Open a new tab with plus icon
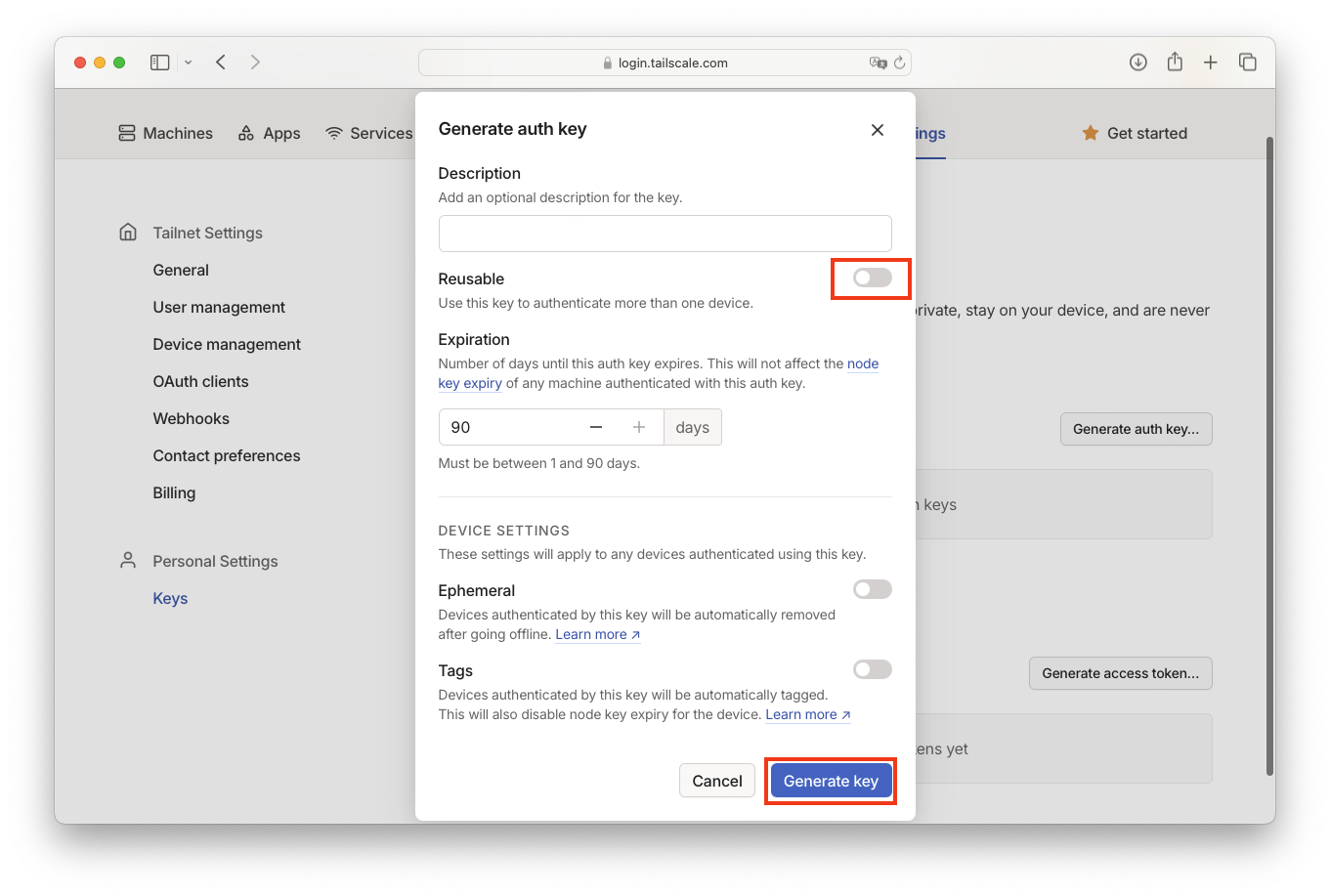The width and height of the screenshot is (1330, 896). tap(1211, 63)
